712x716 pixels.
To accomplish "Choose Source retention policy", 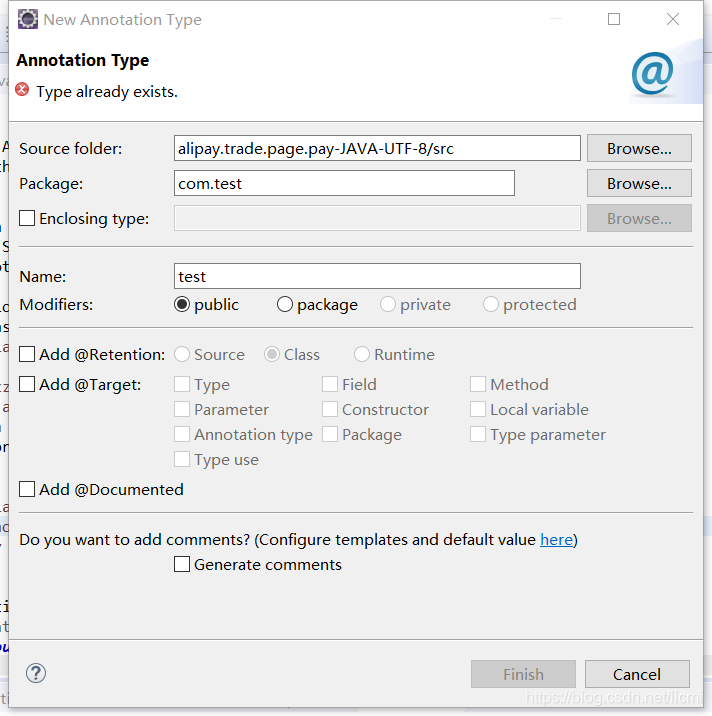I will pos(182,354).
